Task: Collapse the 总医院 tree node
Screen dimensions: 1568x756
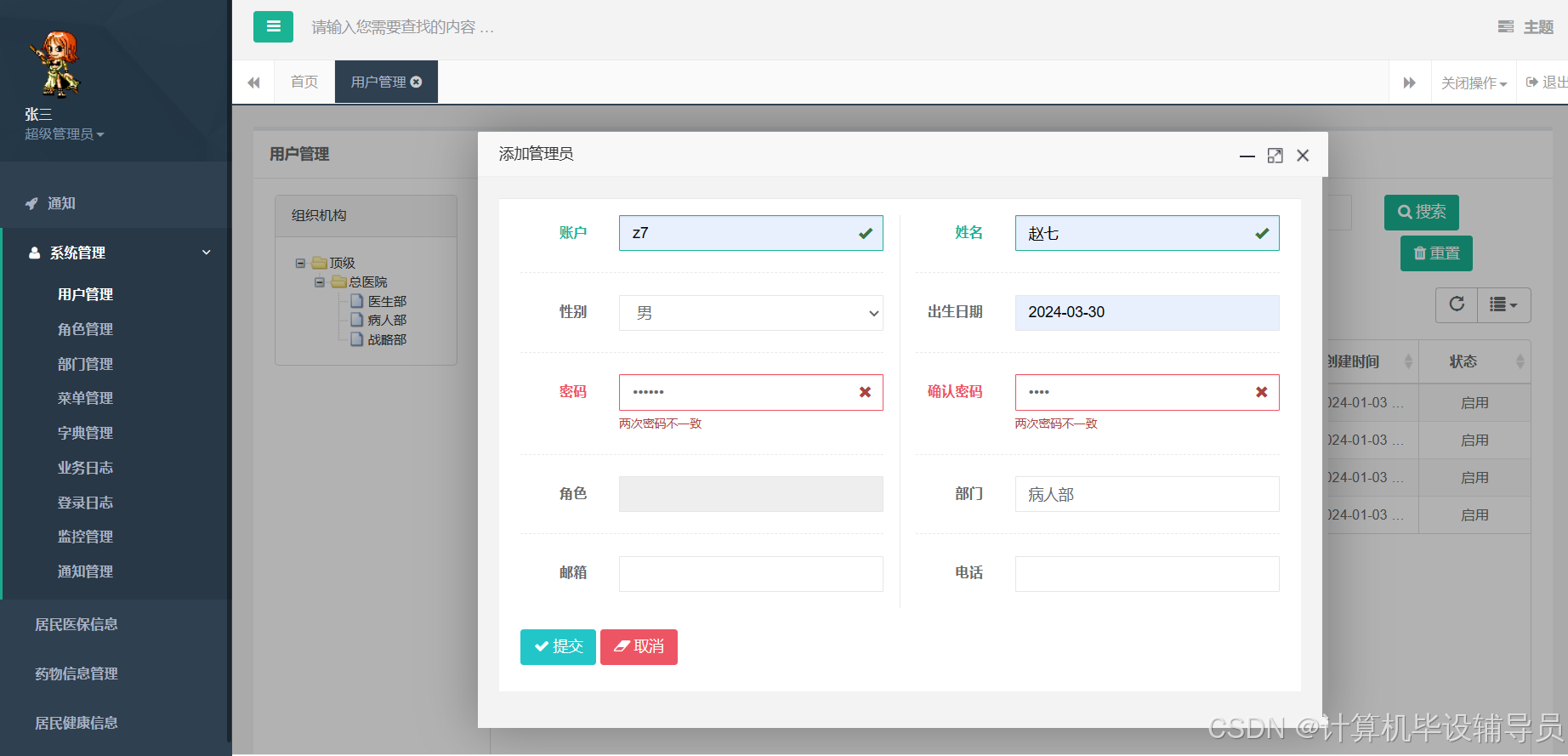Action: (320, 282)
